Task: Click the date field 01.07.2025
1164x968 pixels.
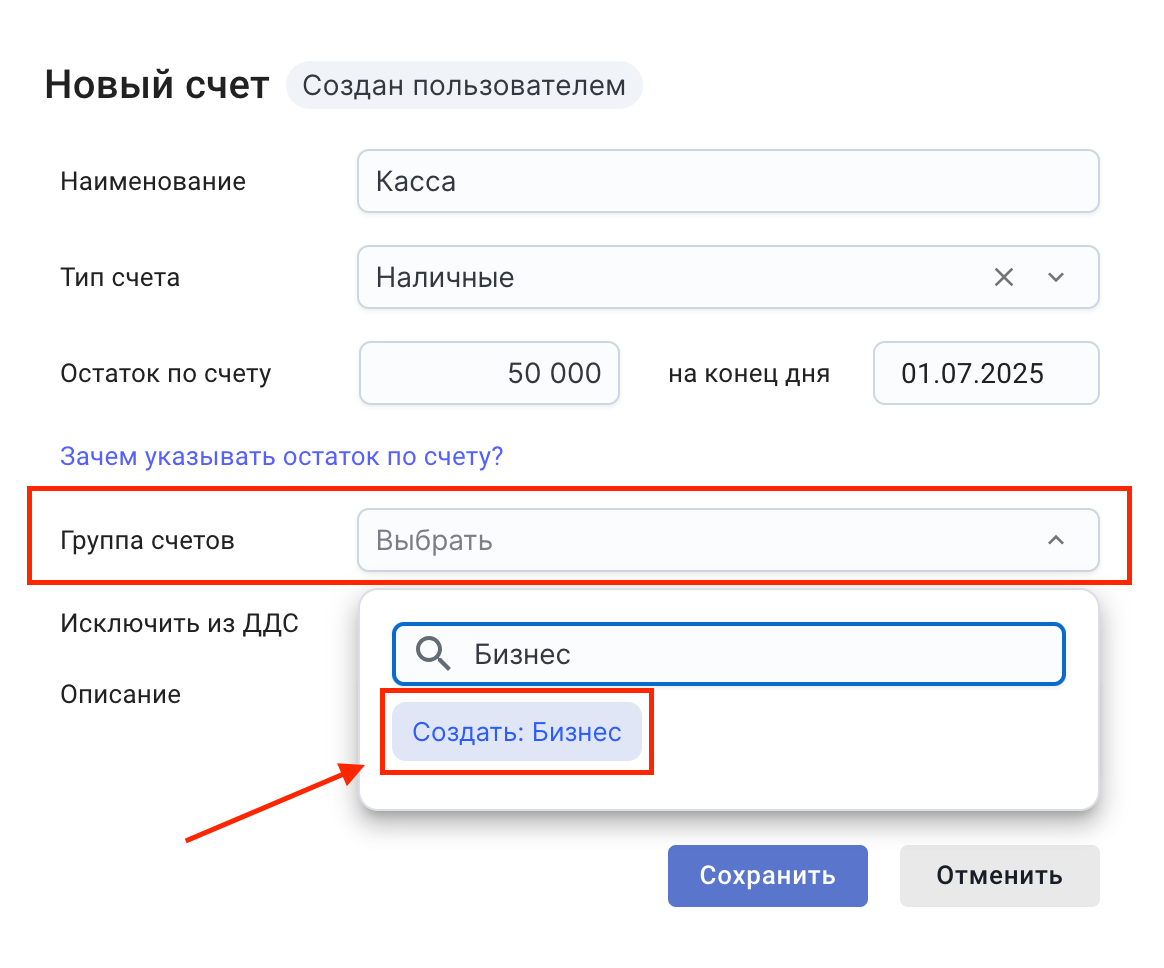Action: pos(986,374)
